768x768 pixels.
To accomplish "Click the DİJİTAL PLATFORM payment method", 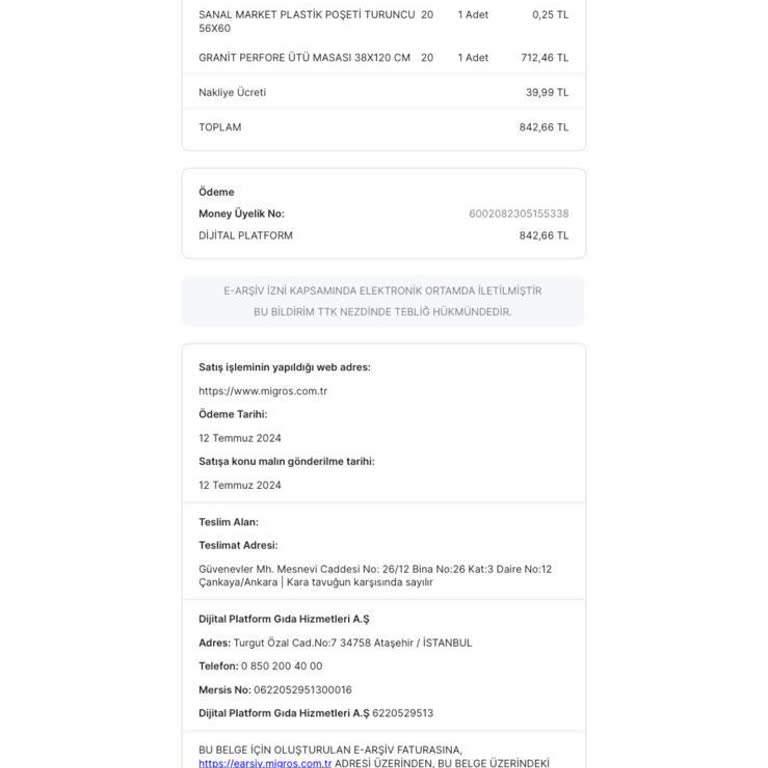I will click(246, 236).
